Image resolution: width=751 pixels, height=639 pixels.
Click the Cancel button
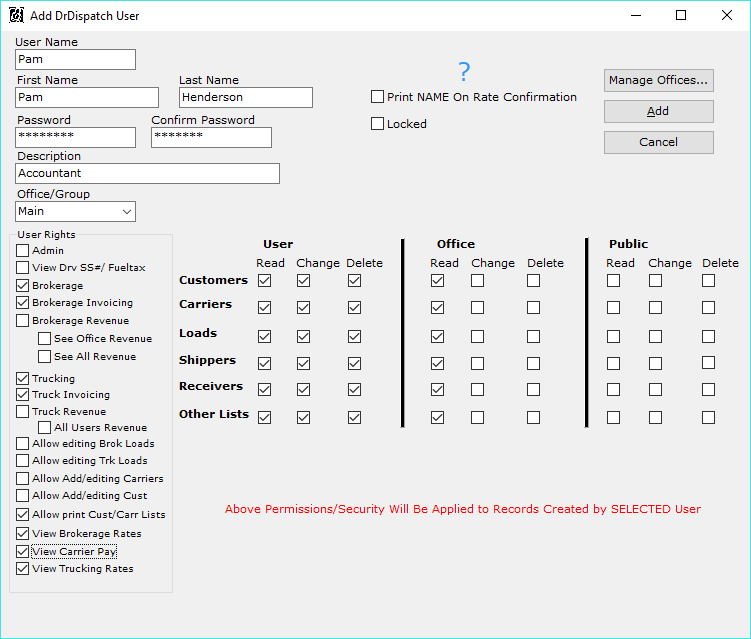[659, 142]
